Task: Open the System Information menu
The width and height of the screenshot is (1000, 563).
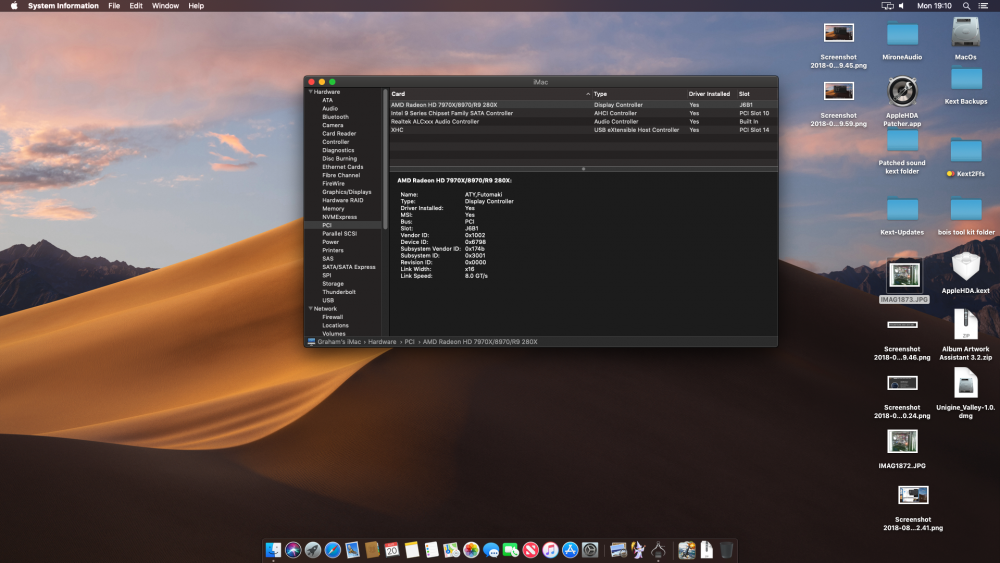Action: point(63,6)
